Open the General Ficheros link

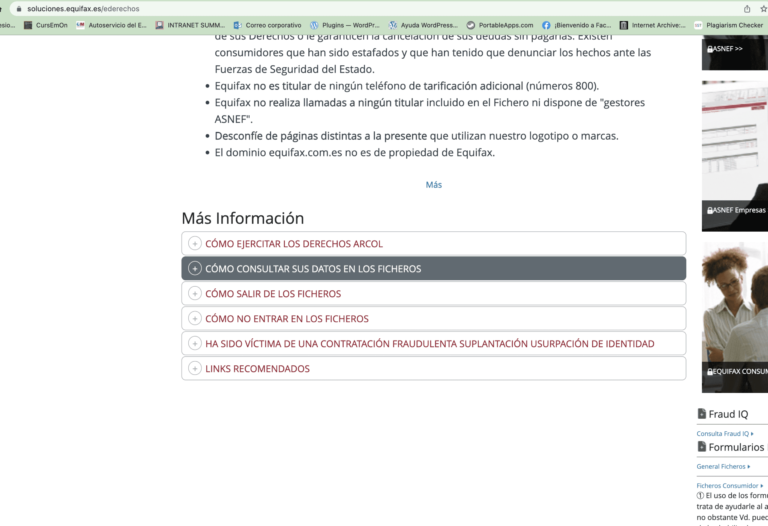pyautogui.click(x=723, y=466)
